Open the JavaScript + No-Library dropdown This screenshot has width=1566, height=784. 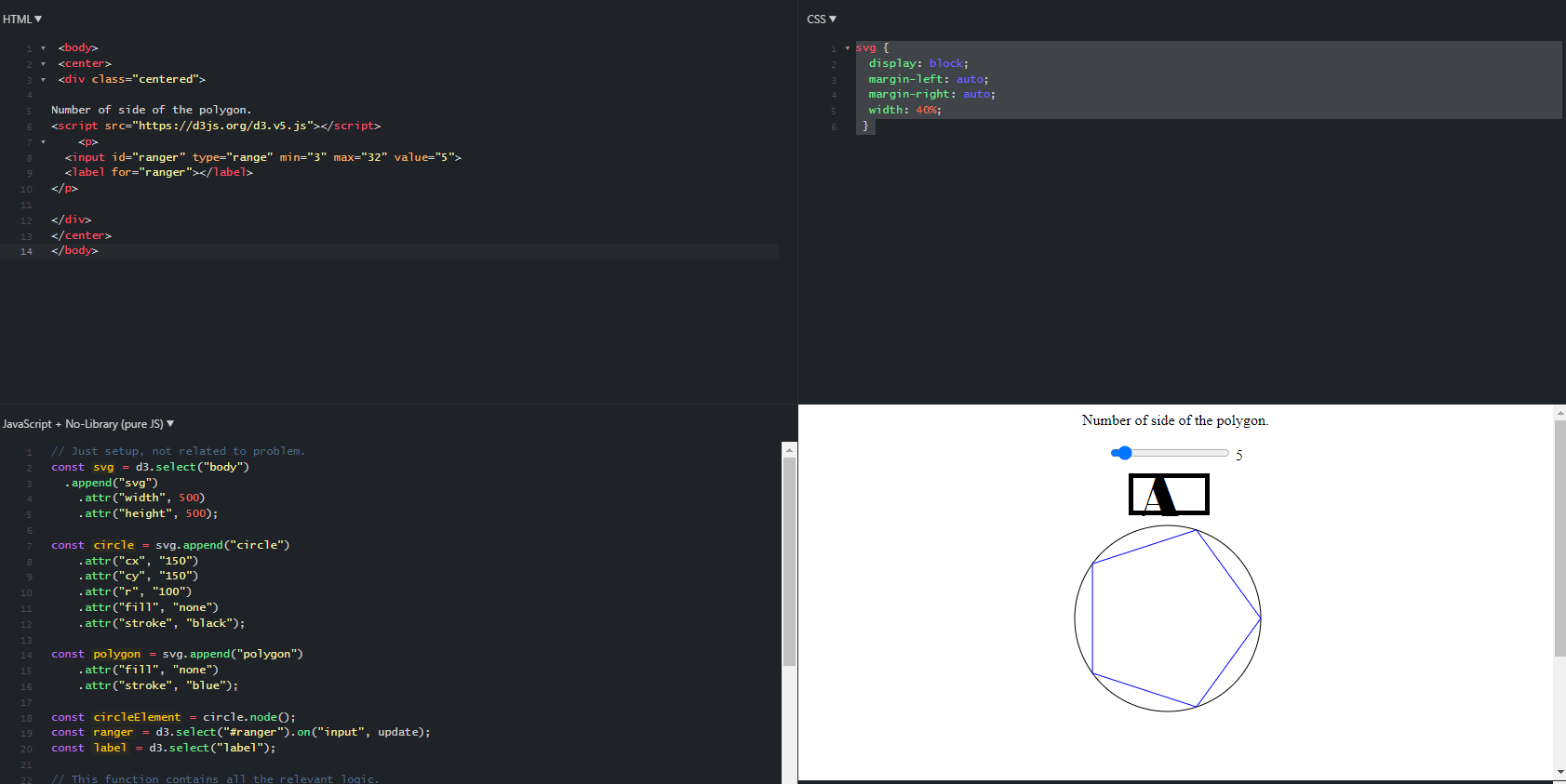88,424
